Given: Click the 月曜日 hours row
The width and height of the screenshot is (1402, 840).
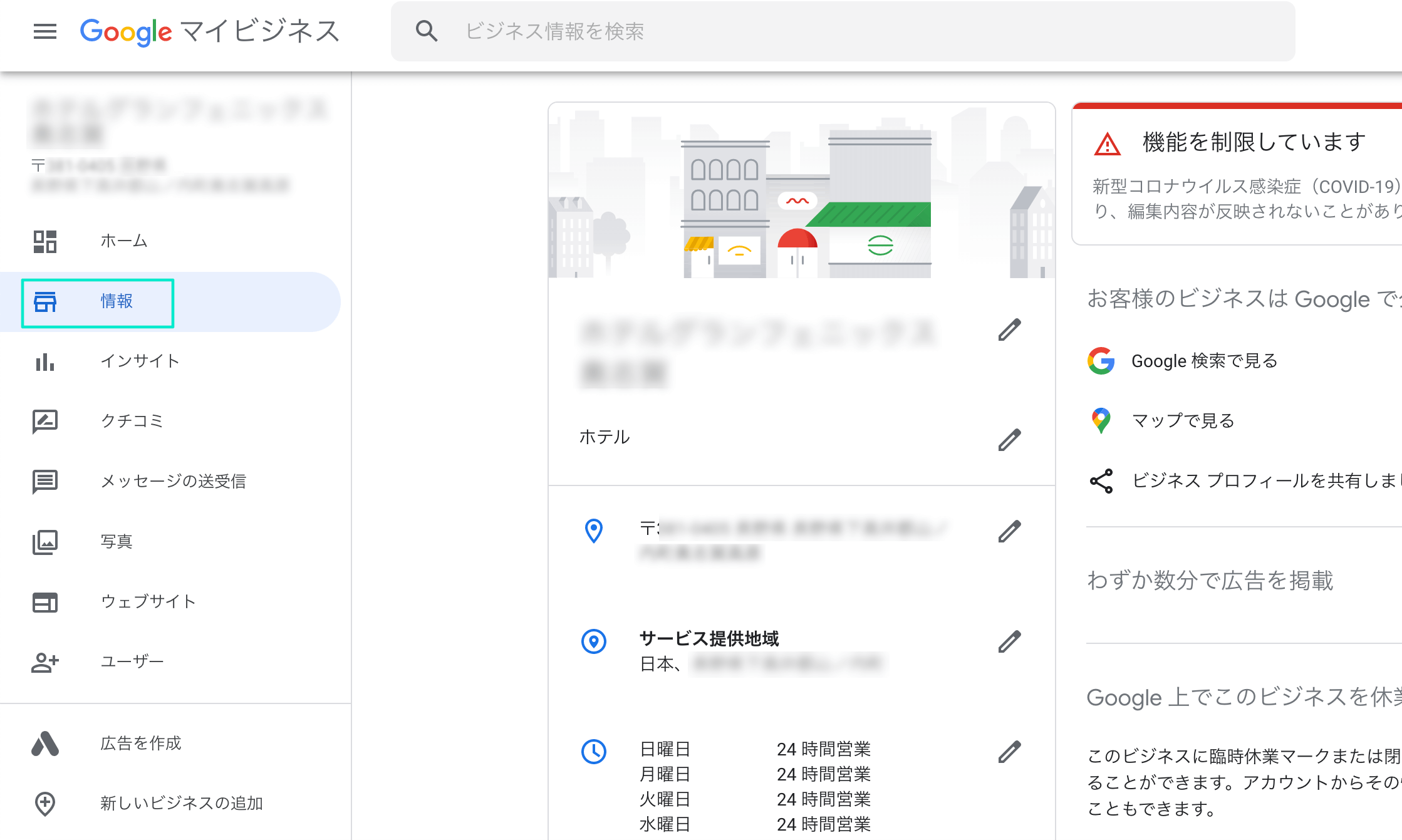Looking at the screenshot, I should (x=756, y=774).
